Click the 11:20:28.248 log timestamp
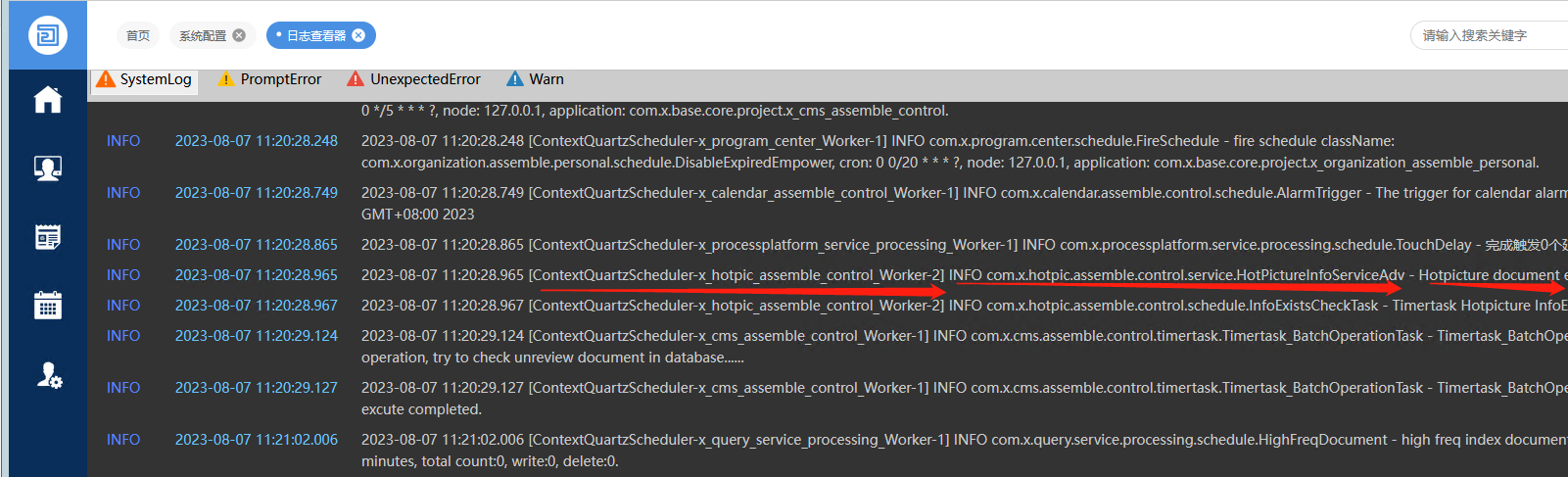Viewport: 1568px width, 477px height. click(x=256, y=141)
